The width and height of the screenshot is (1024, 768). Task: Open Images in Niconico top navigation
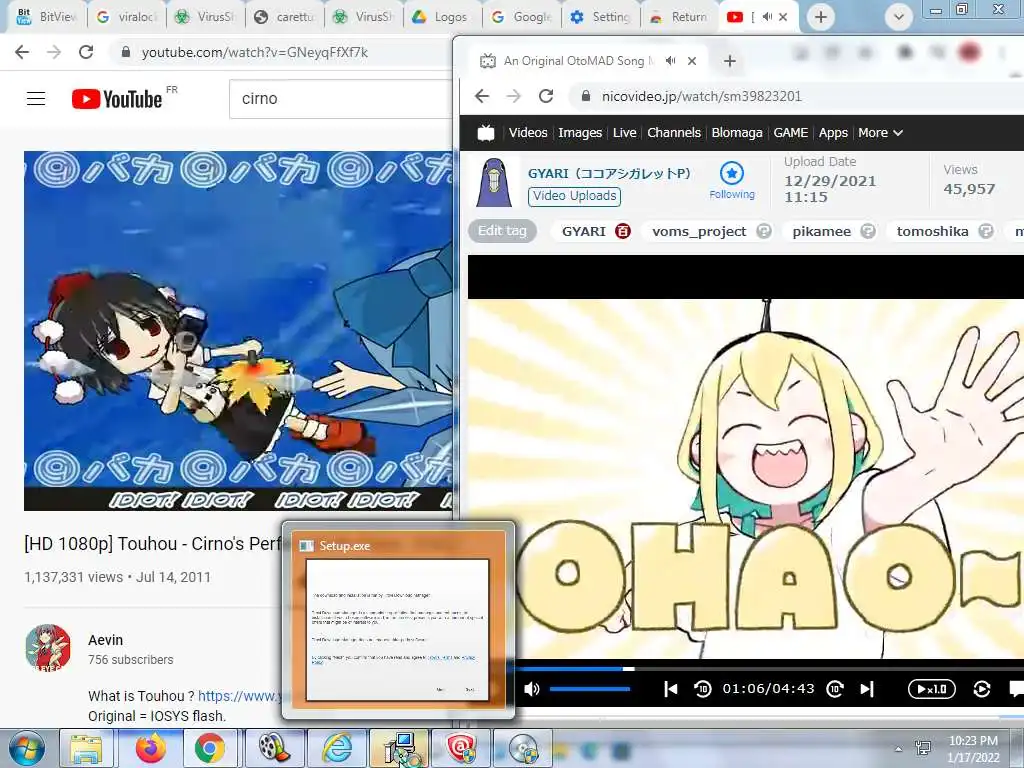tap(580, 133)
